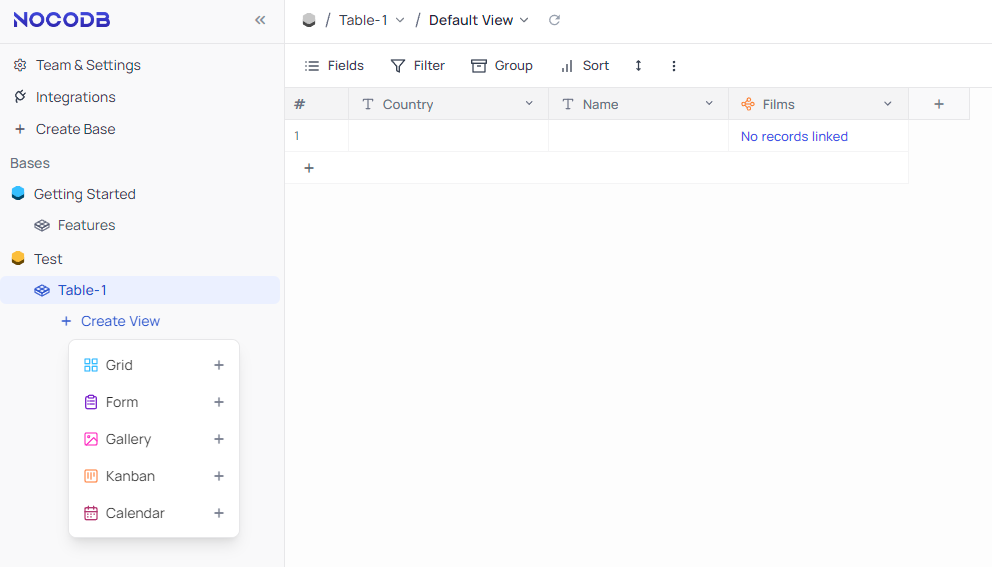
Task: Choose Kanban view option
Action: [x=154, y=476]
